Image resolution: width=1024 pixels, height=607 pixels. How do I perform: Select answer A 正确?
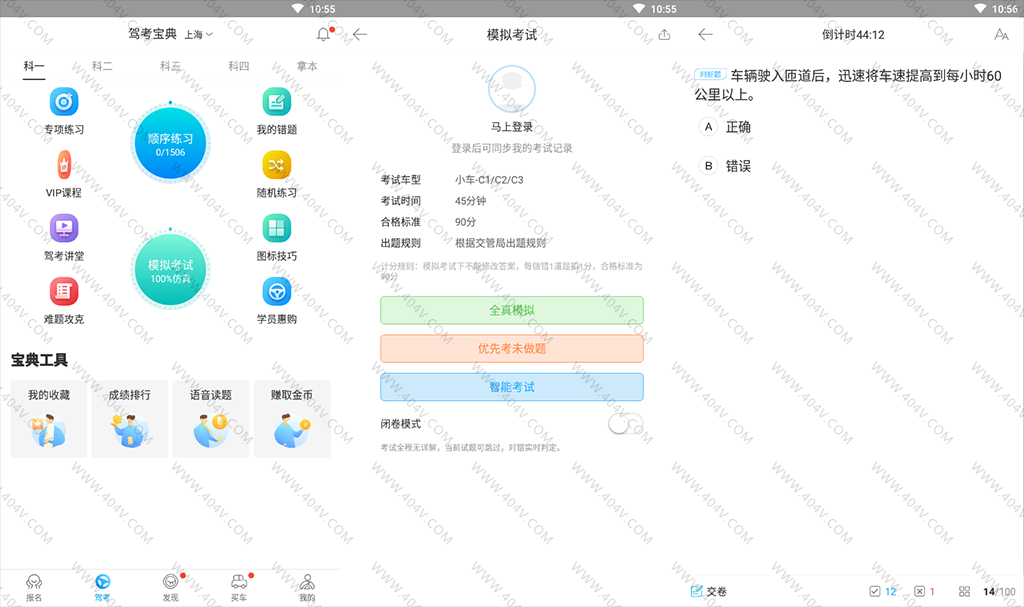click(709, 127)
